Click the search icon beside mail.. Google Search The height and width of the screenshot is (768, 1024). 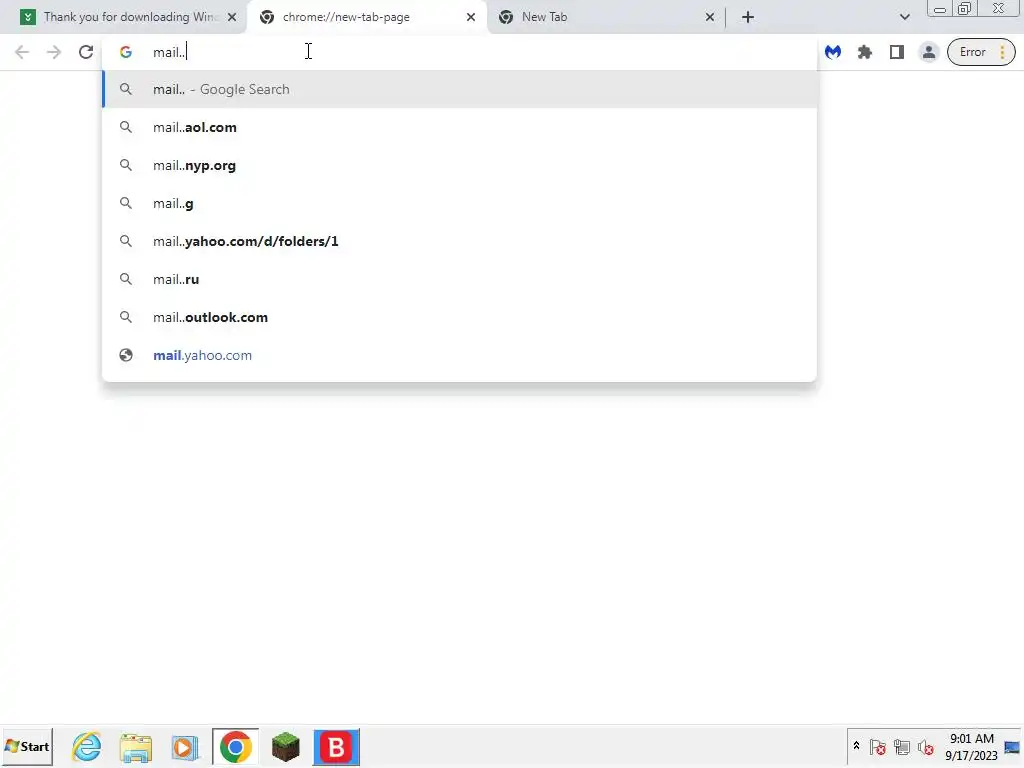pos(126,89)
